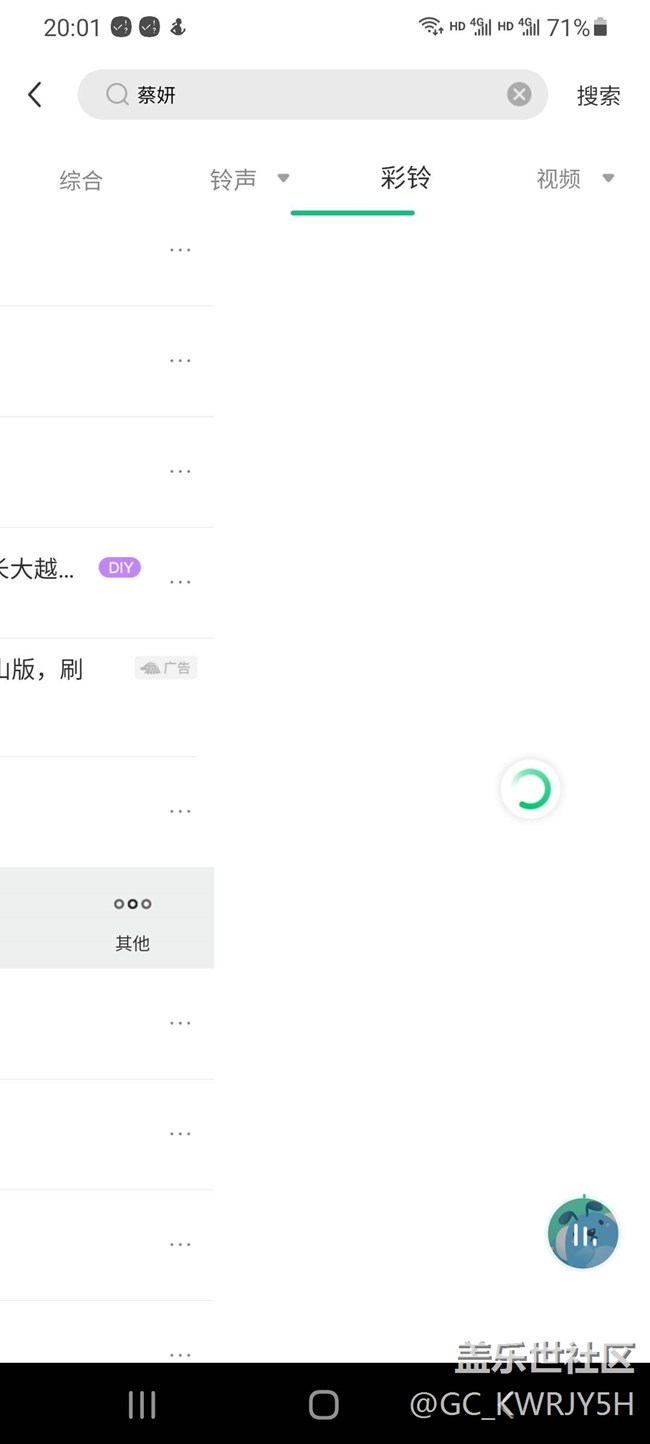Open the 视频 tab

(558, 179)
